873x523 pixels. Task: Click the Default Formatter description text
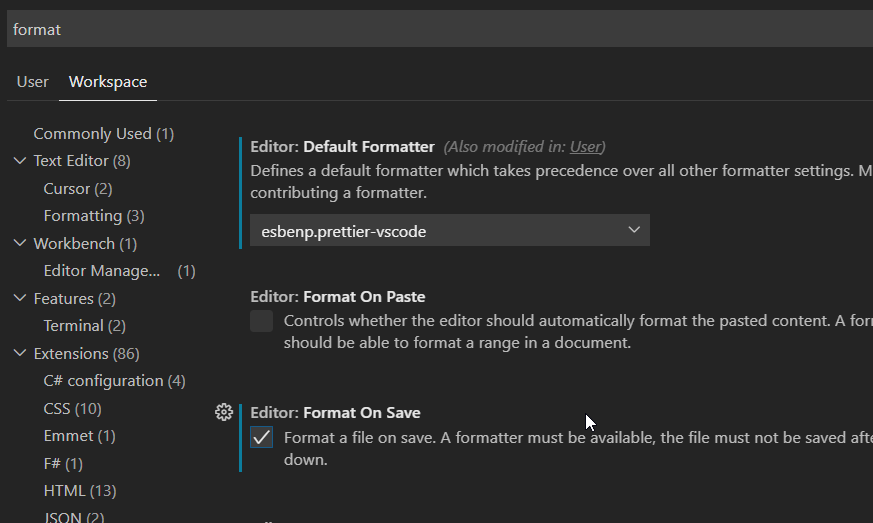pyautogui.click(x=561, y=182)
